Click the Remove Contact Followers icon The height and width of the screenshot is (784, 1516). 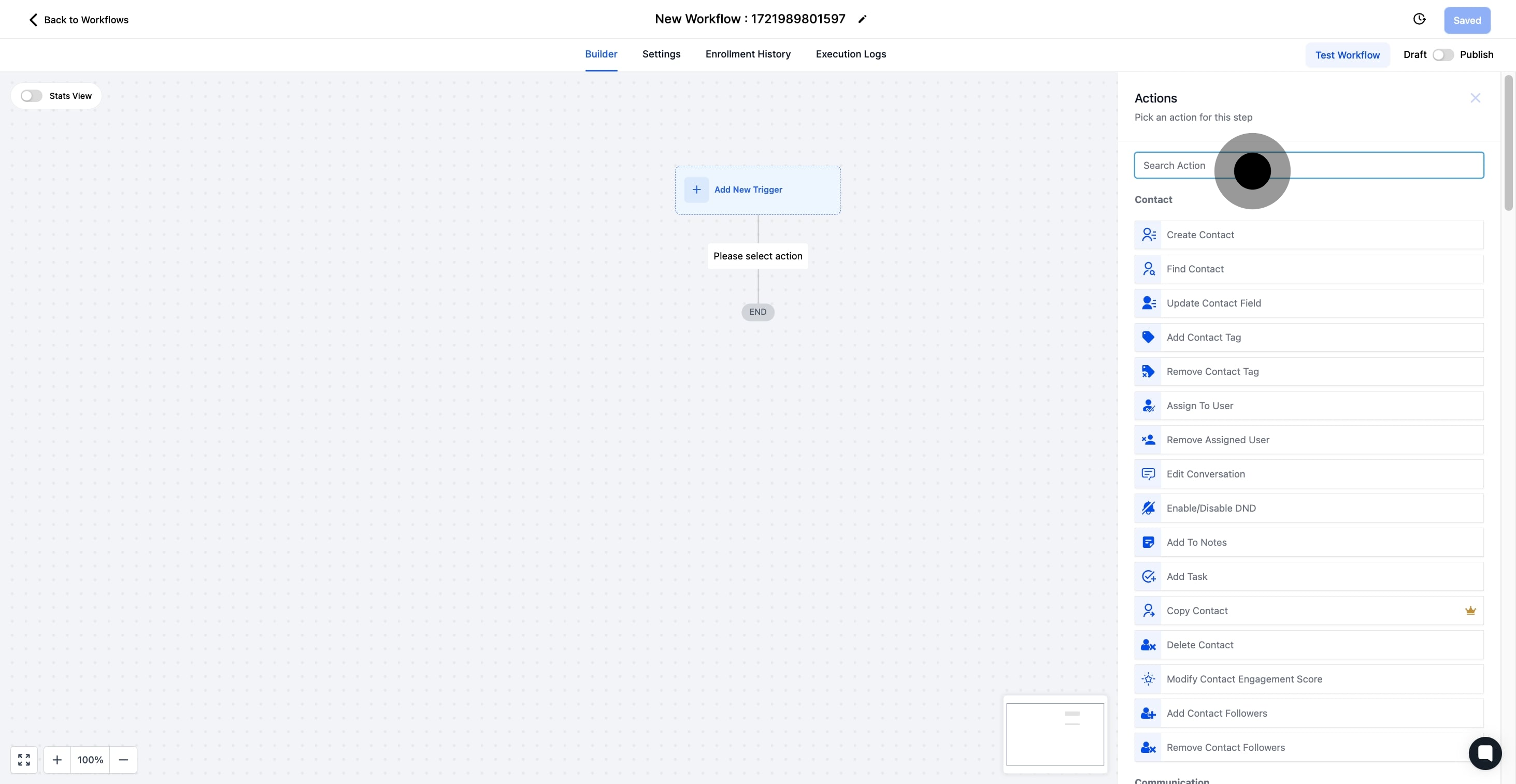coord(1148,747)
